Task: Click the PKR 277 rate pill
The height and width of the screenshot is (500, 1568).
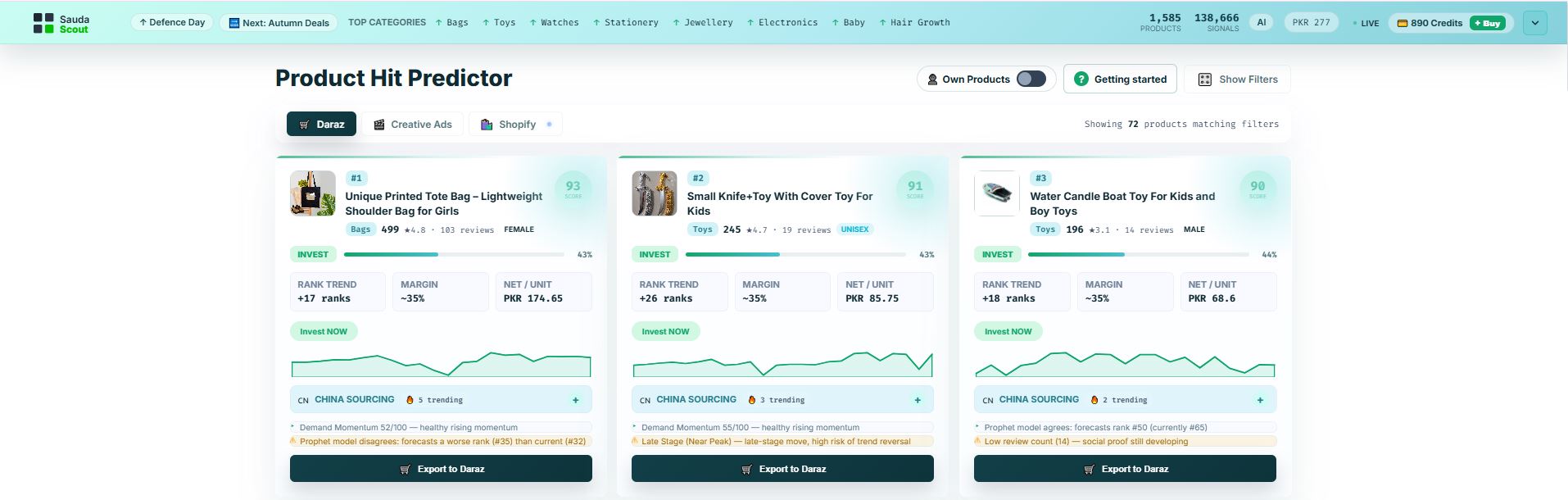Action: pos(1311,22)
